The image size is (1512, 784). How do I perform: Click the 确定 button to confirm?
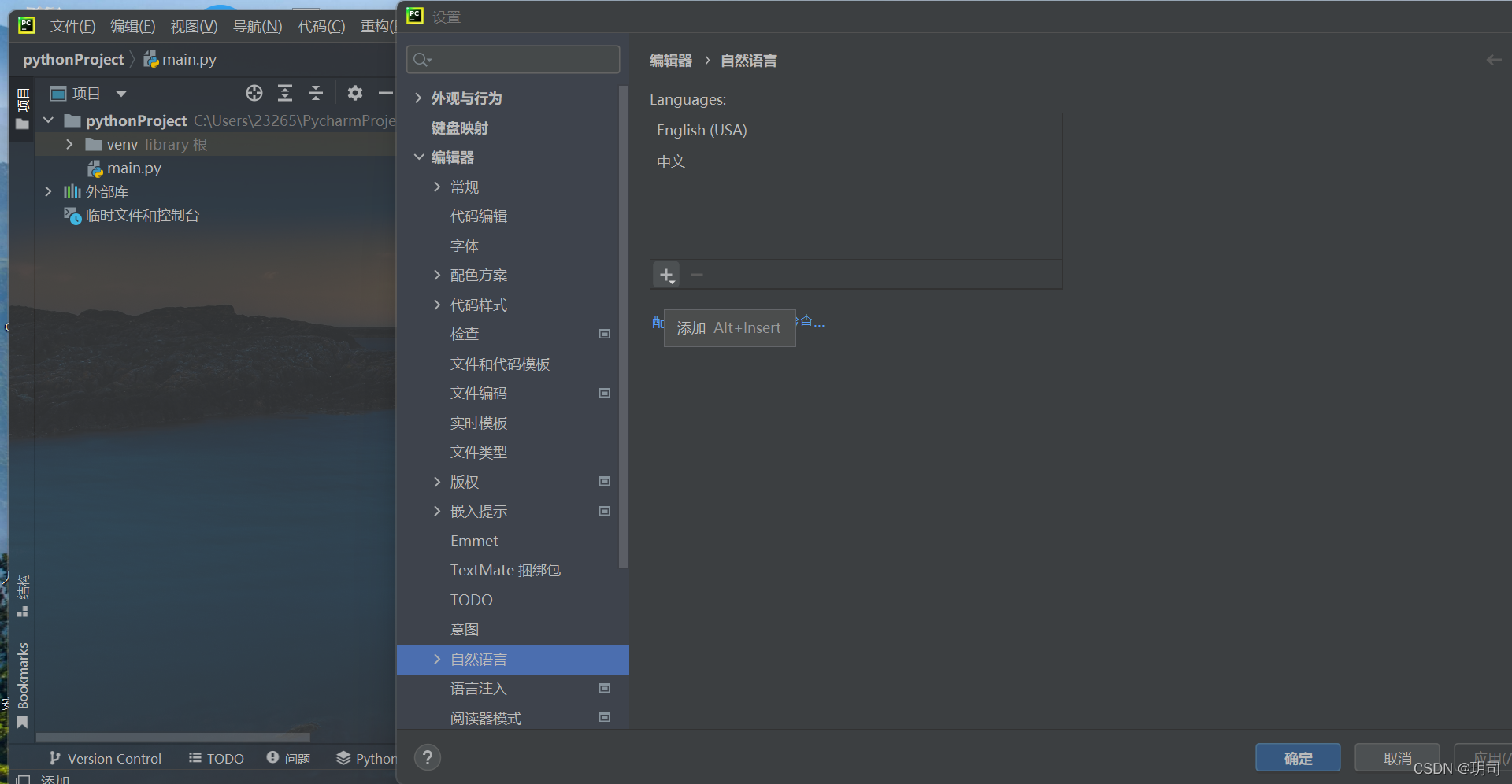tap(1298, 757)
